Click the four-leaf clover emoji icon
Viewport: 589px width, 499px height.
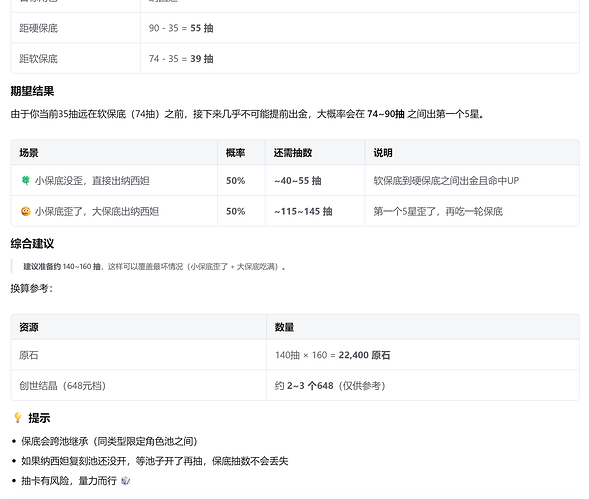(26, 181)
